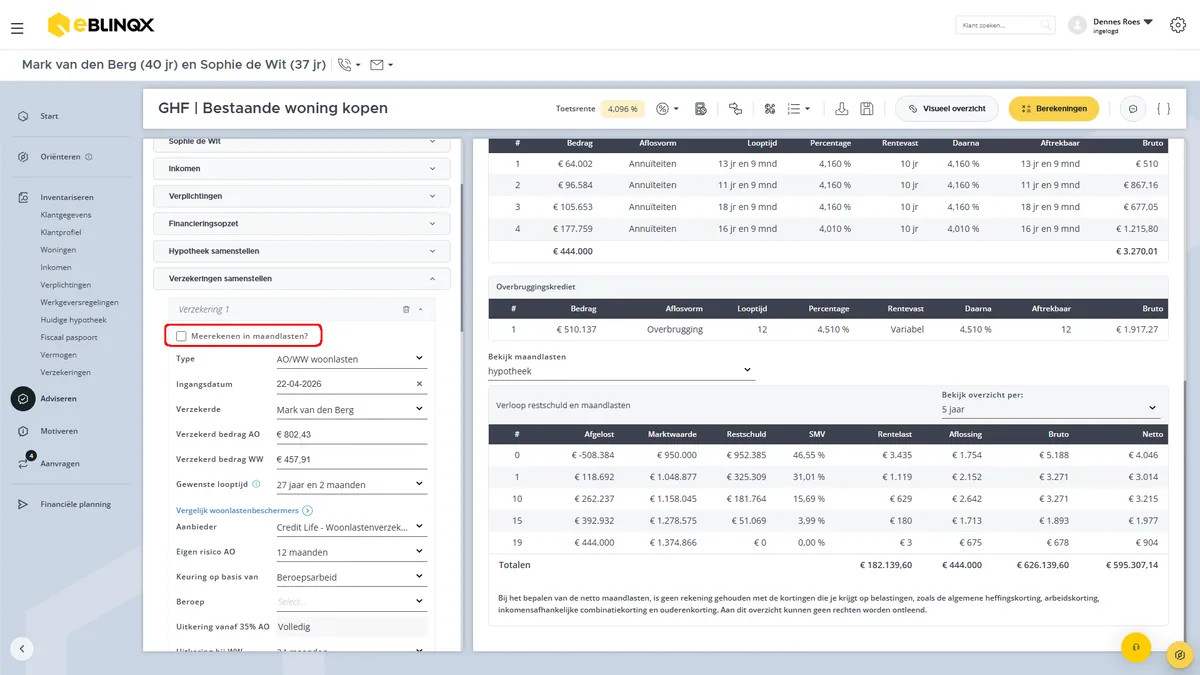Click the Visueel overzicht button

pos(948,108)
